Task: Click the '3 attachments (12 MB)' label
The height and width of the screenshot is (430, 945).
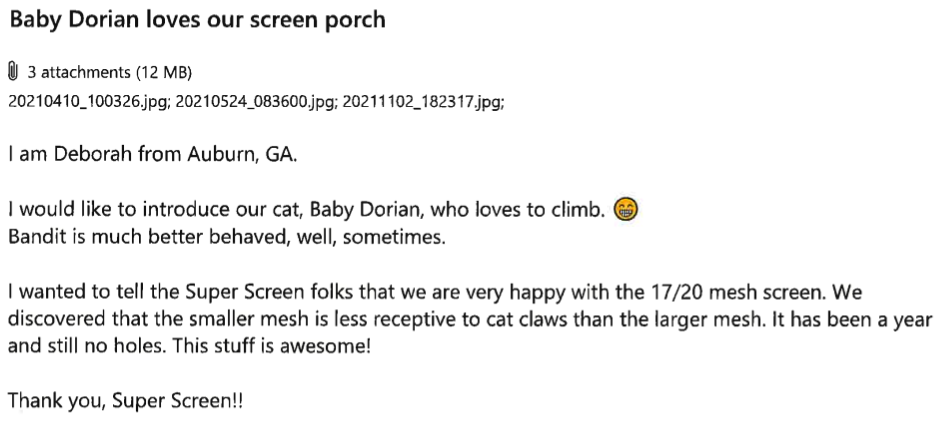Action: click(x=110, y=72)
